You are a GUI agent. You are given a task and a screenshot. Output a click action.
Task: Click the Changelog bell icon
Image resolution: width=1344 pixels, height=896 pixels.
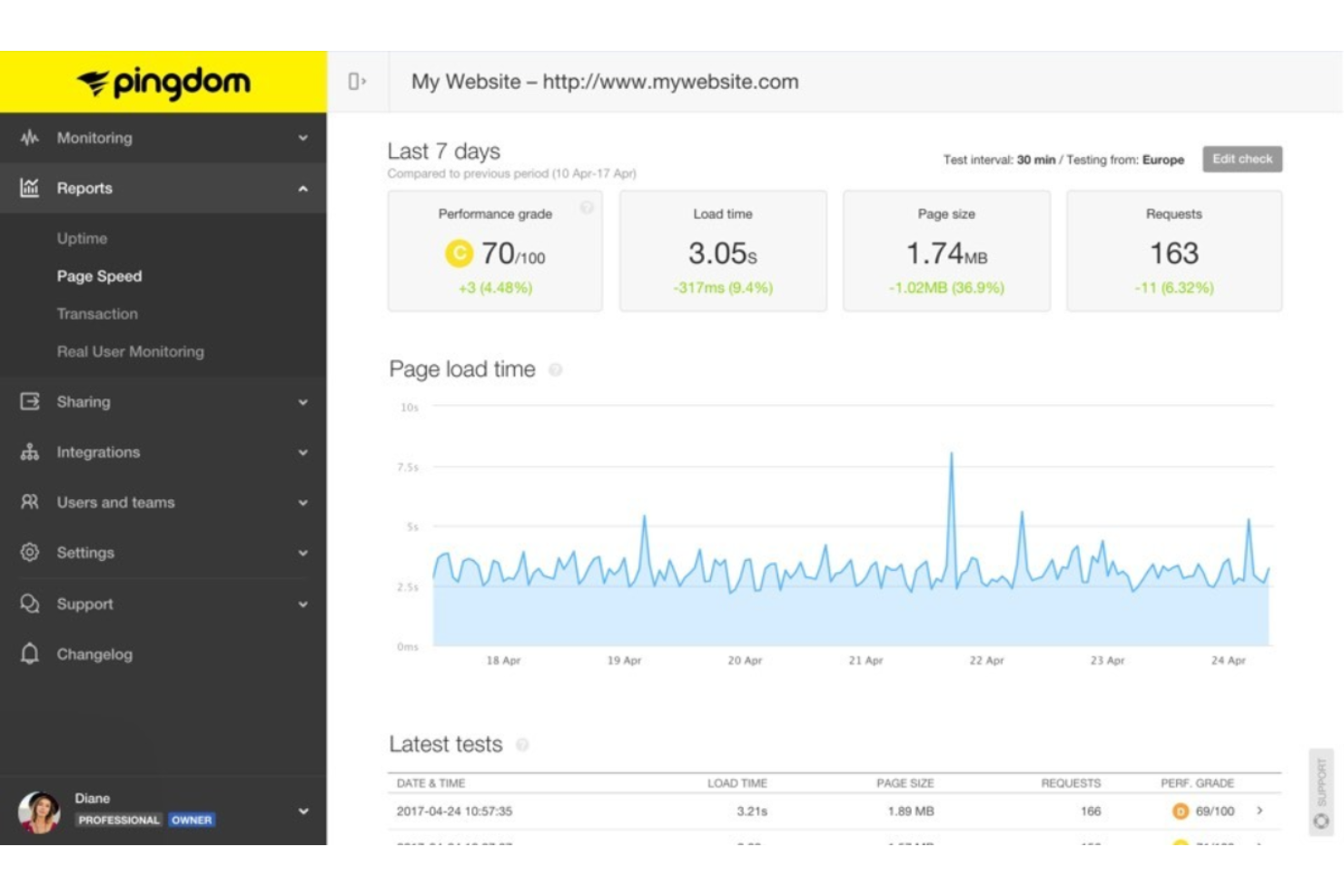click(x=30, y=654)
